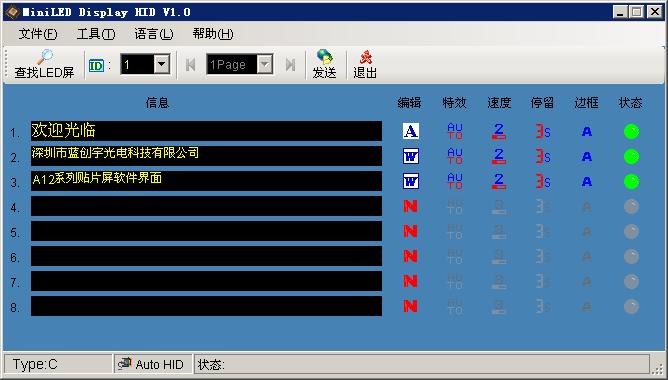Open the Word-style edit icon for message 2
Image resolution: width=668 pixels, height=380 pixels.
coord(411,156)
